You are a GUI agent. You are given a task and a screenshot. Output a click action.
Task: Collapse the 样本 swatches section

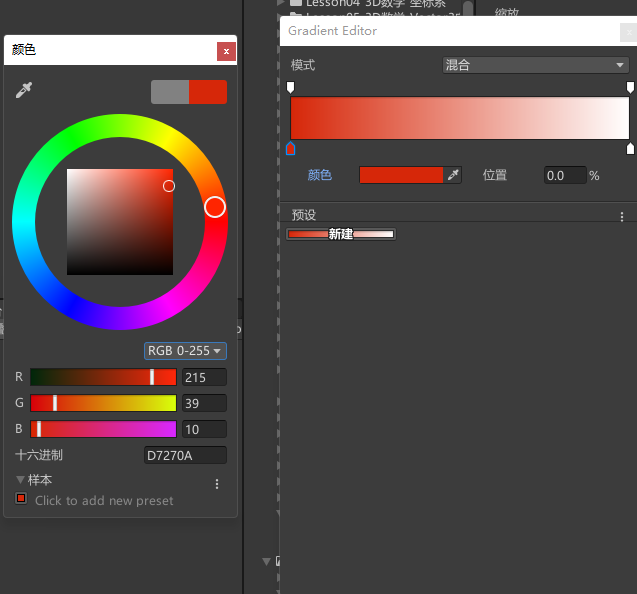21,480
